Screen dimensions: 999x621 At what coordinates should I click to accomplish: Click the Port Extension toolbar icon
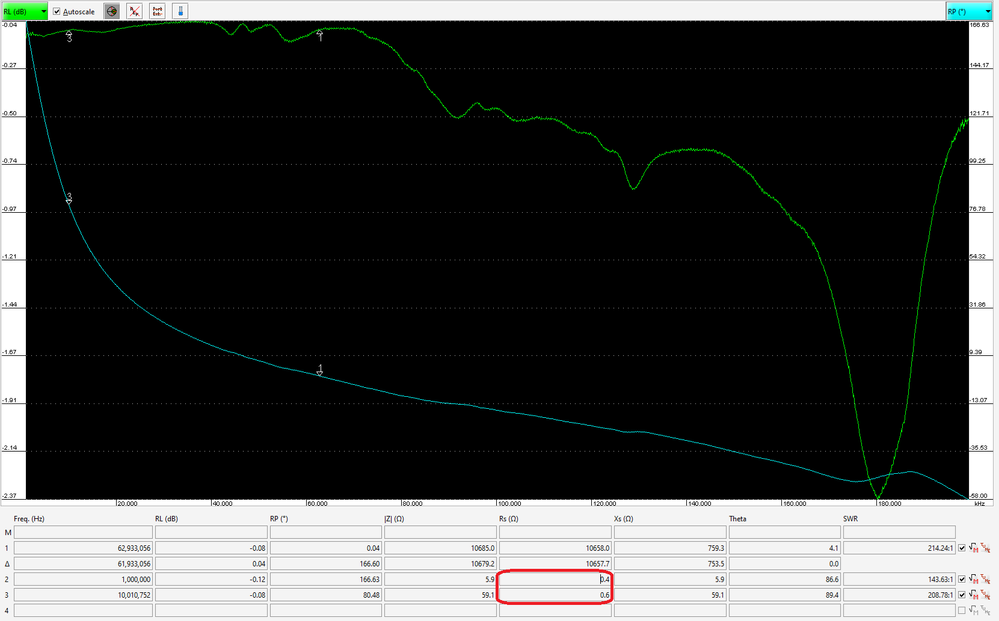pos(157,11)
